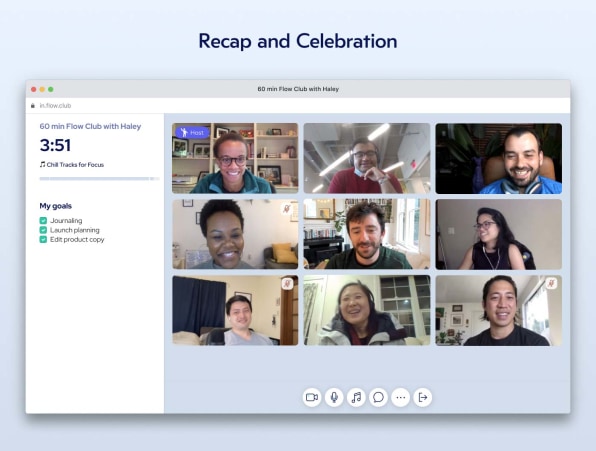Select video of woman with dark headphones and grey jacket

pos(367,310)
